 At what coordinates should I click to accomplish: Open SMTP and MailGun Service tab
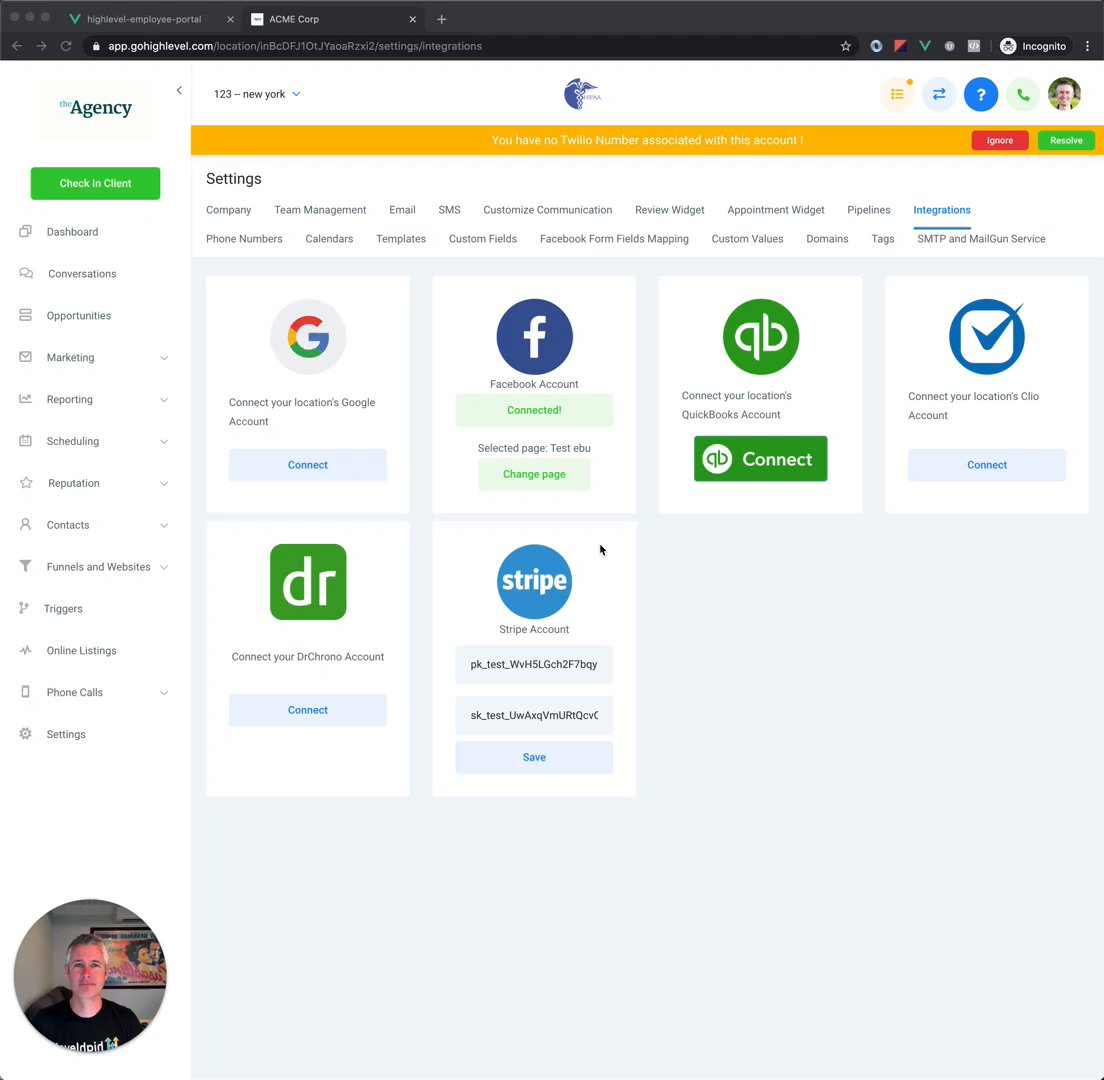[x=981, y=239]
